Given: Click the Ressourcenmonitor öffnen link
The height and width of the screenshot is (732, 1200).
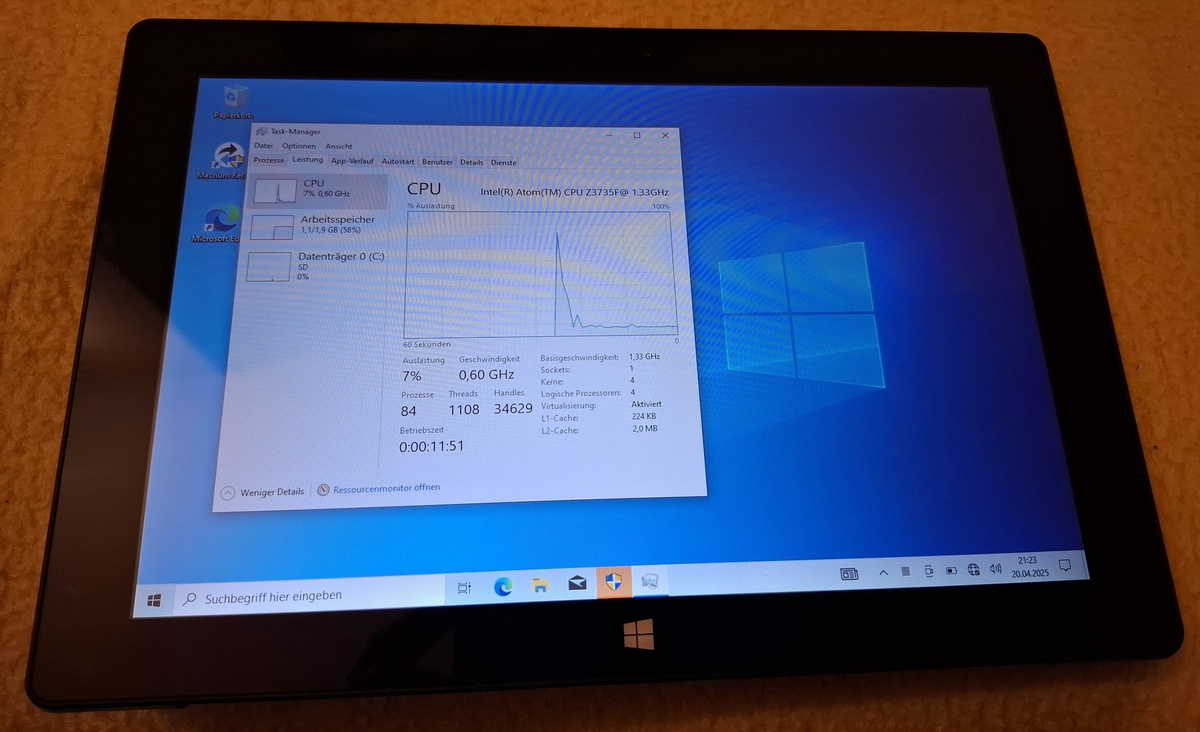Looking at the screenshot, I should click(385, 488).
